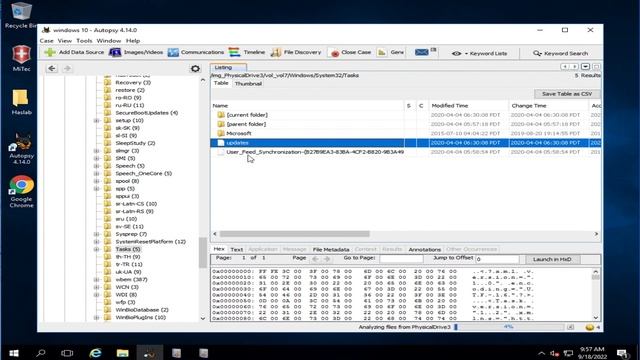Screen dimensions: 640x360
Task: Expand the Speech (5) tree node
Action: coord(97,166)
